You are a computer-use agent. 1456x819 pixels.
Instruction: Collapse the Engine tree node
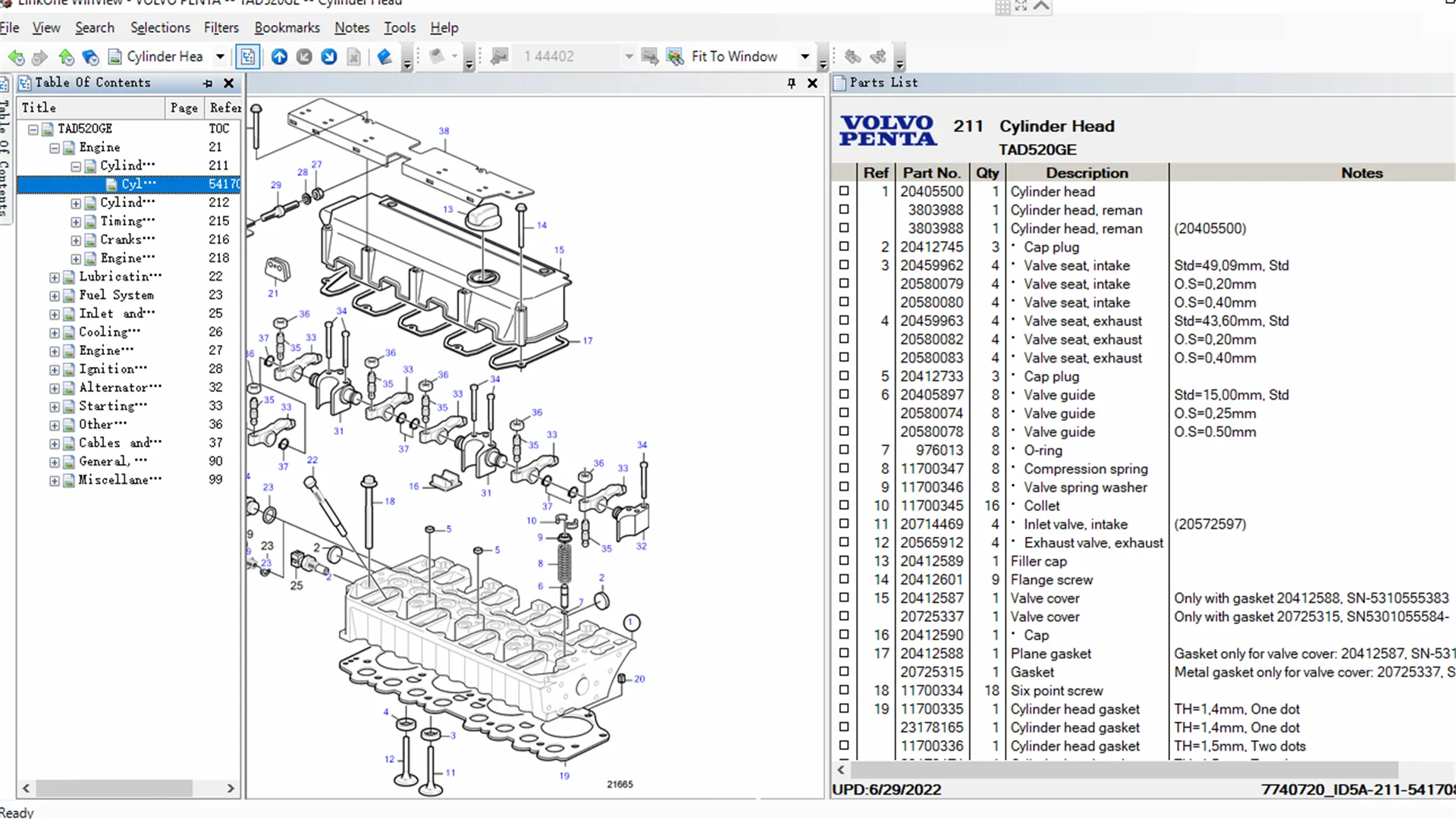click(x=55, y=148)
